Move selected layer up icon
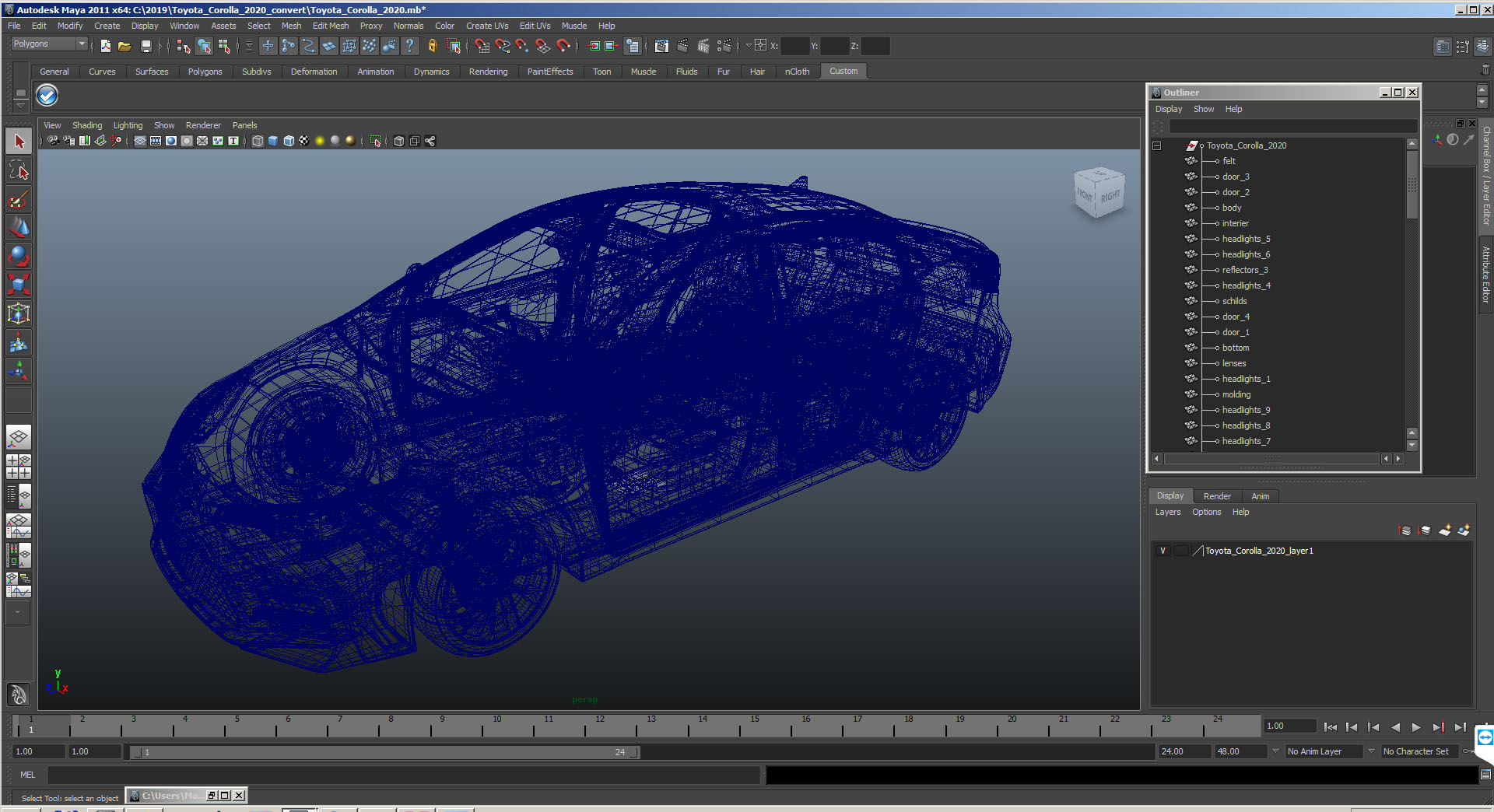This screenshot has width=1494, height=812. click(1405, 530)
